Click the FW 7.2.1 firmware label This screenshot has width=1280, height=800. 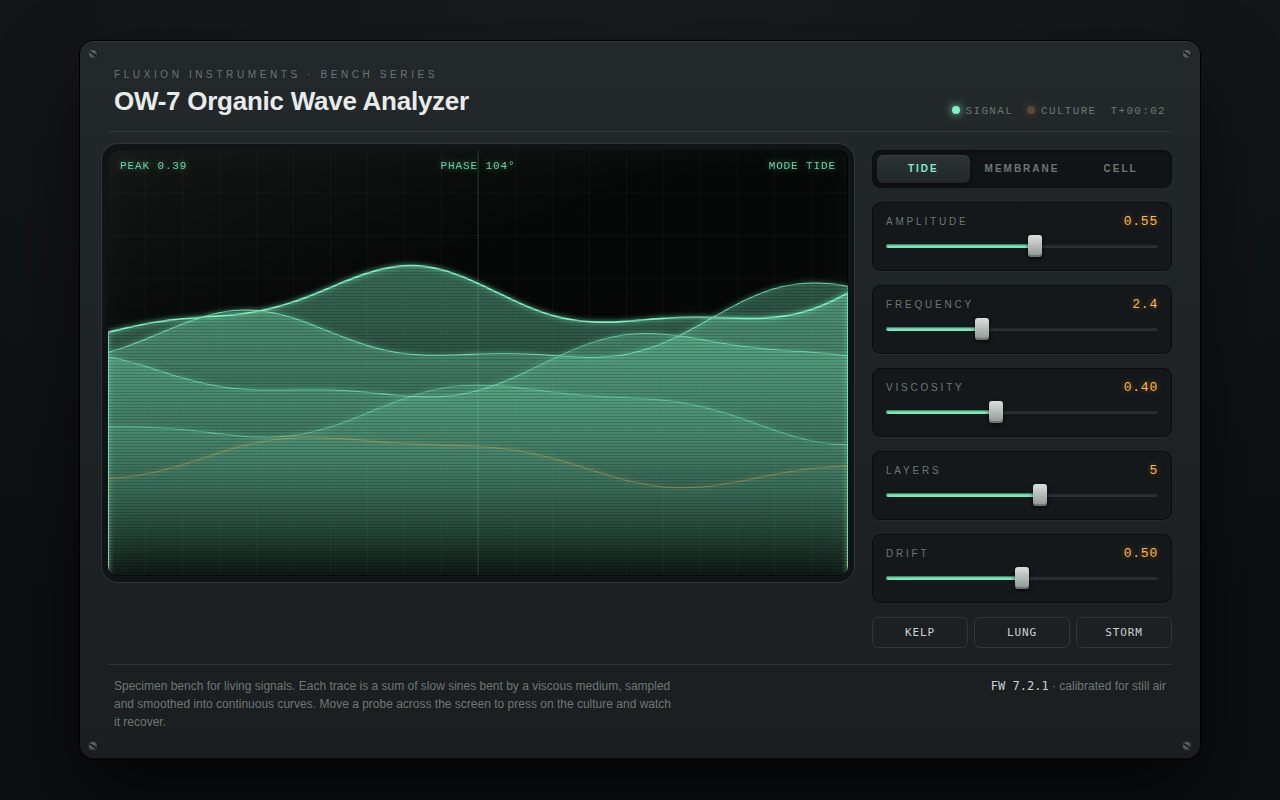(1020, 686)
